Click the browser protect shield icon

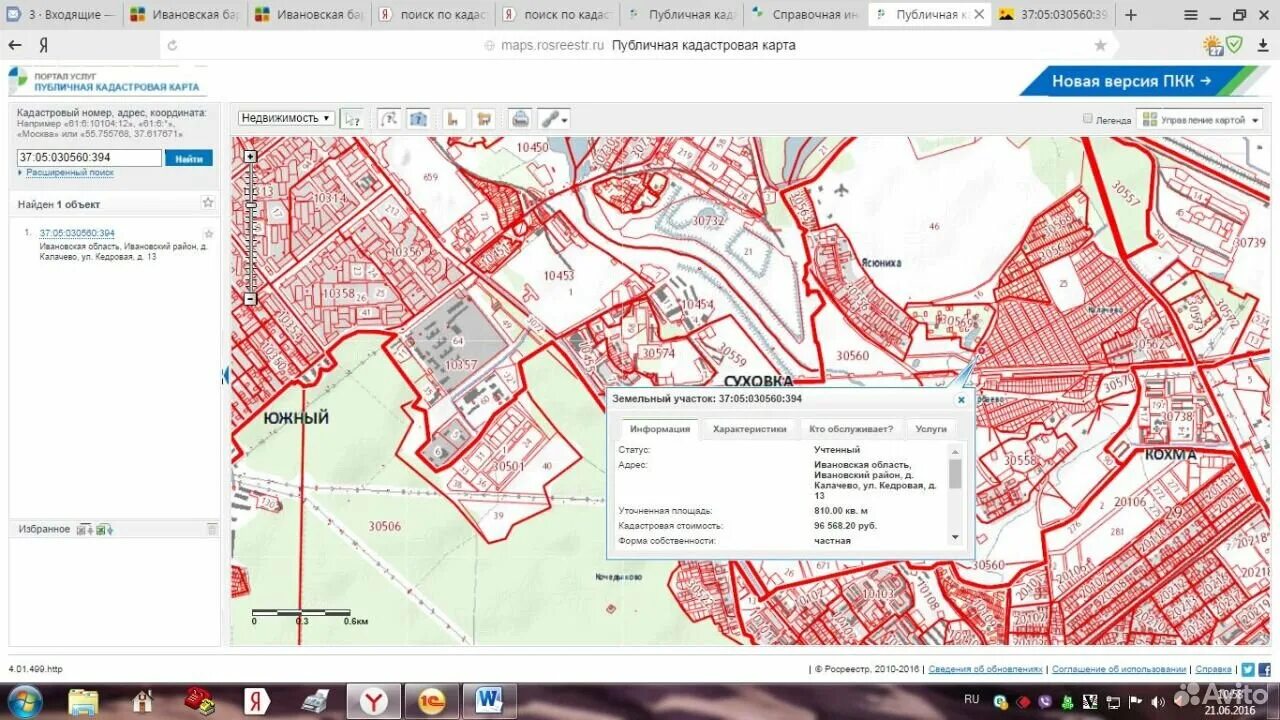click(1235, 45)
